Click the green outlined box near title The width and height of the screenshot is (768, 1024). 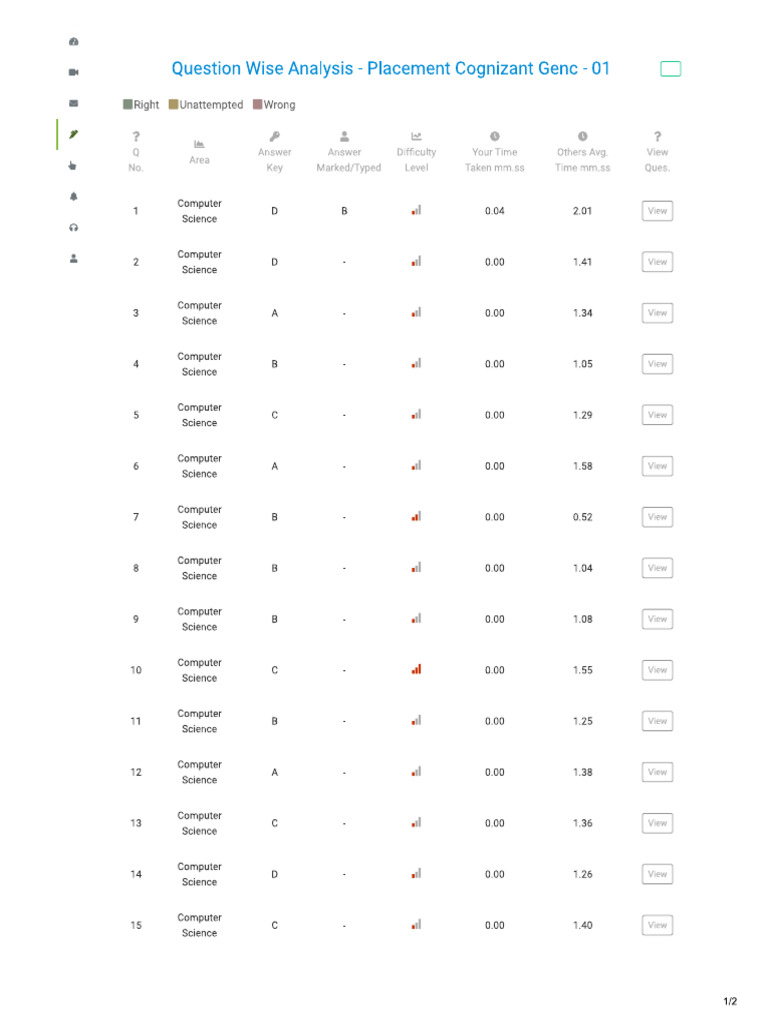671,69
